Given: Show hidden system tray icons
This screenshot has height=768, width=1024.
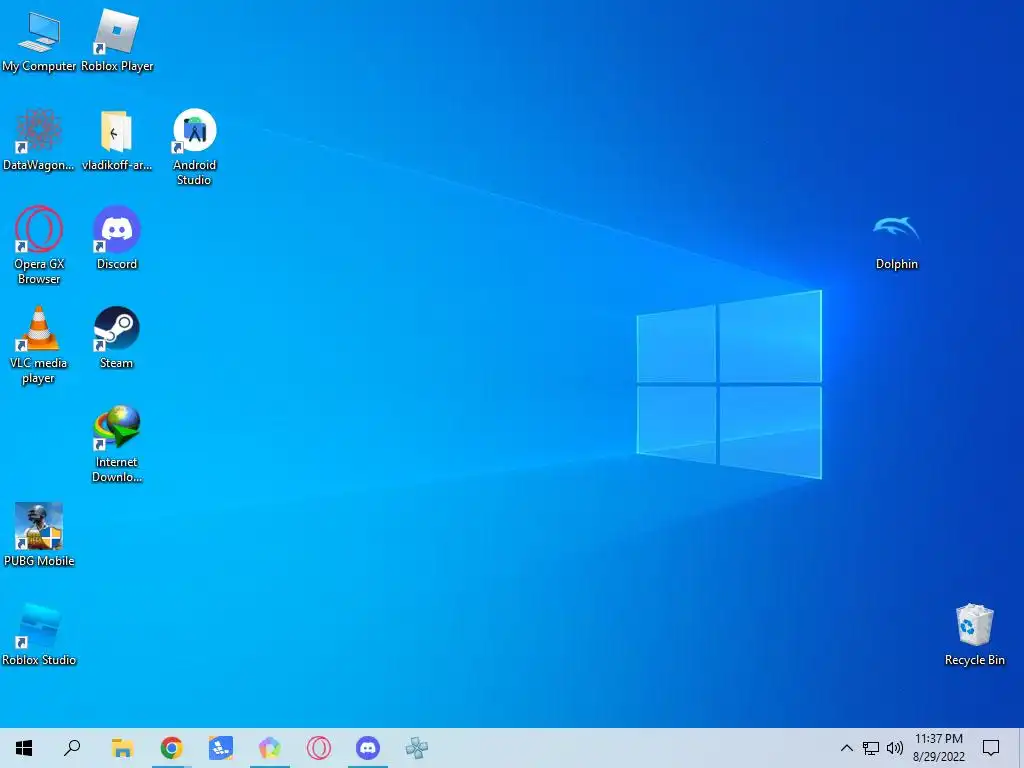Looking at the screenshot, I should (x=846, y=748).
